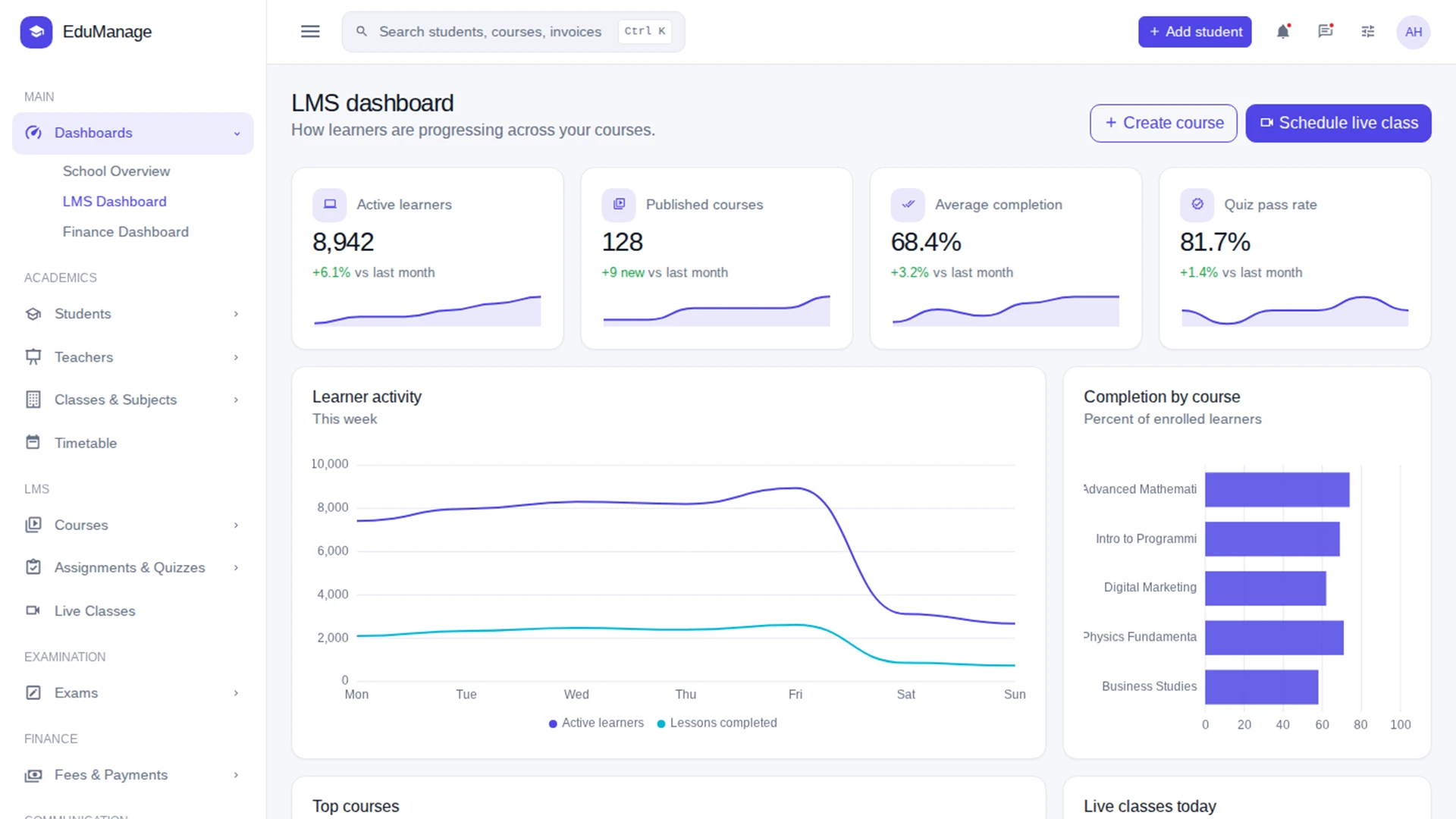Image resolution: width=1456 pixels, height=819 pixels.
Task: Click the Average completion checkmark icon
Action: (x=908, y=205)
